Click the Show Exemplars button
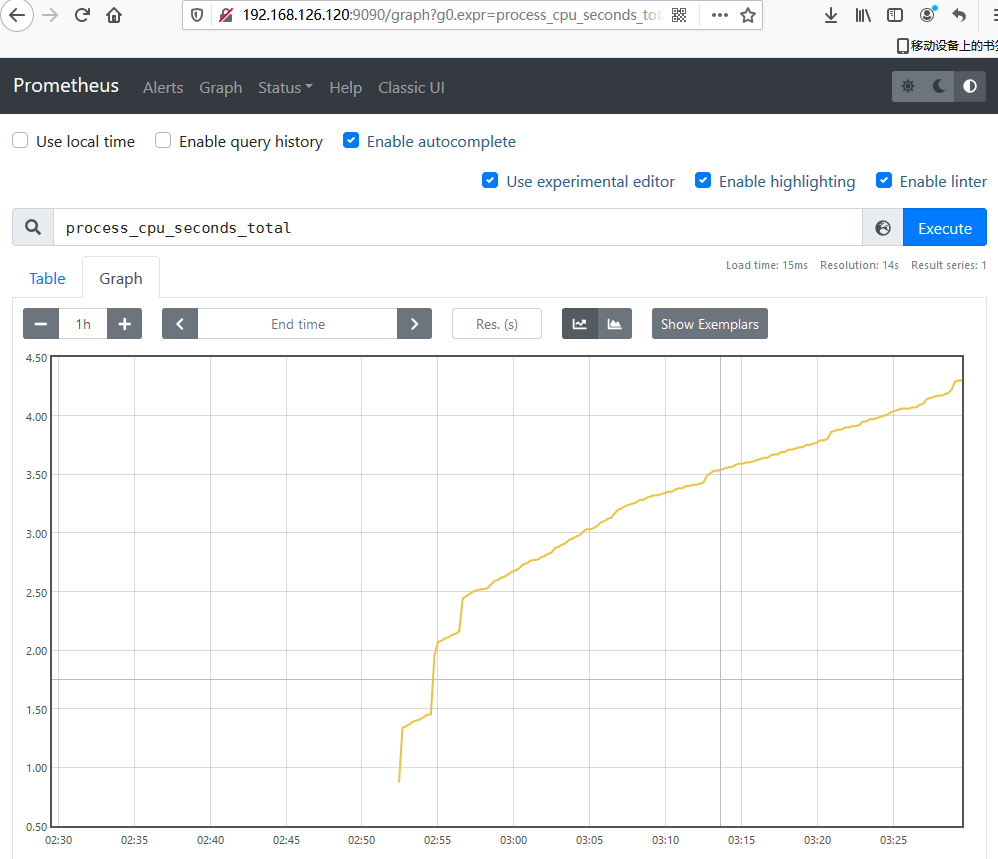Screen dimensions: 998x859 coord(709,323)
